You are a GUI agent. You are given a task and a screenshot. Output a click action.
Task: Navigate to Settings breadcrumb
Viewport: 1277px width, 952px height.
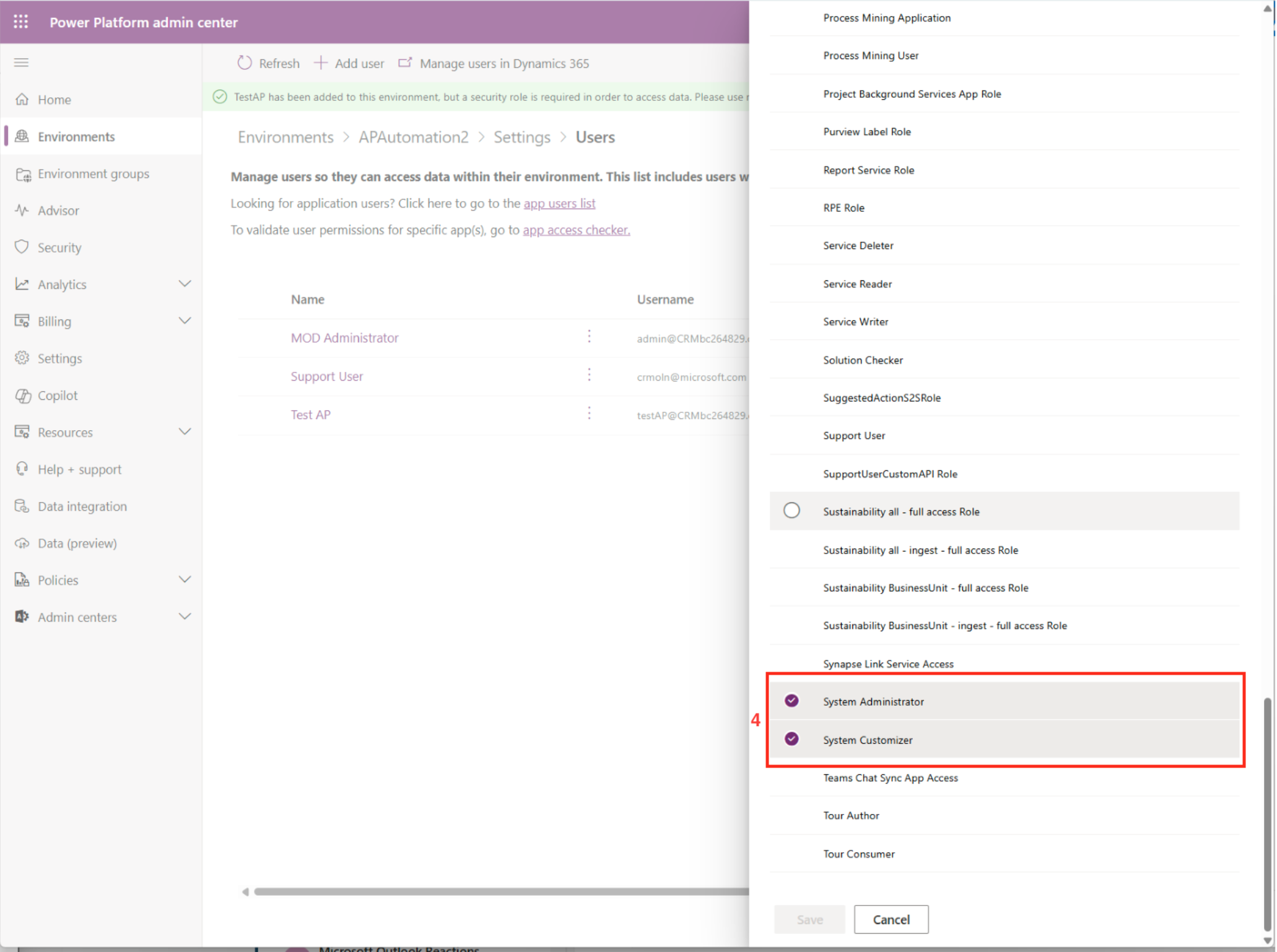pos(522,137)
